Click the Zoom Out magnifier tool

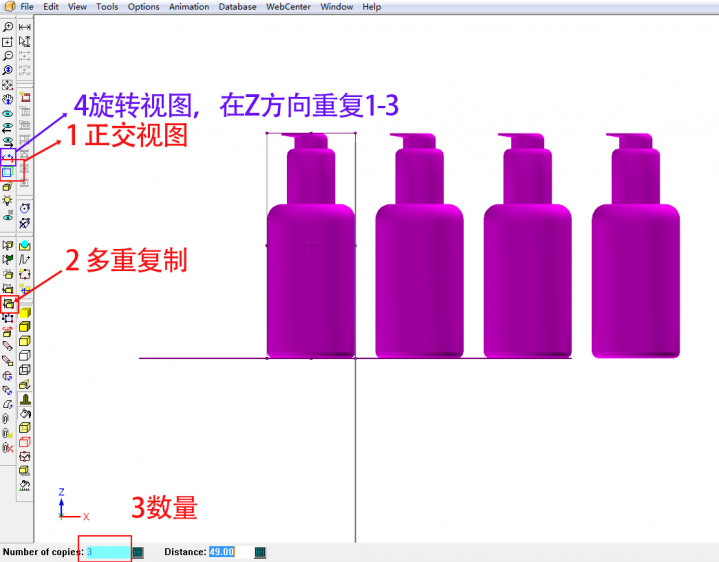tap(8, 56)
